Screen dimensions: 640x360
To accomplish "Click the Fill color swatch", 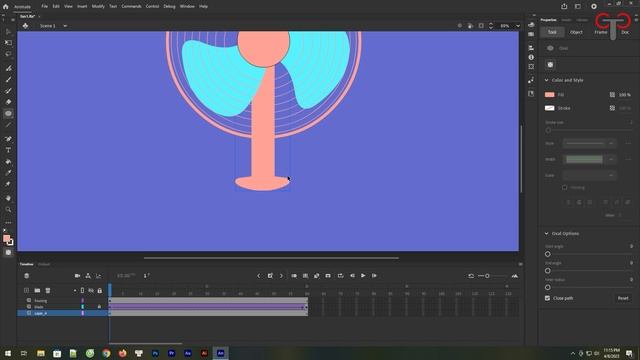I will coord(549,95).
